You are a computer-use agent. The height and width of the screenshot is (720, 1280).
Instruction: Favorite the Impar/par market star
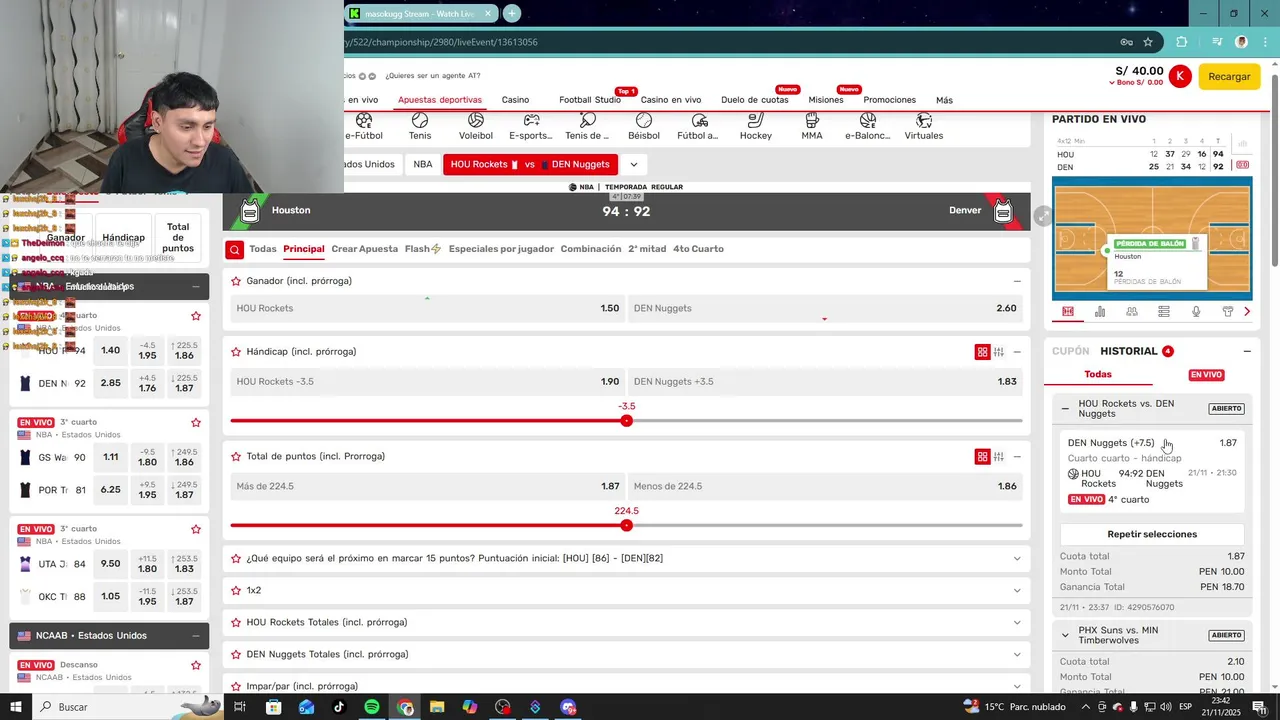(x=236, y=687)
